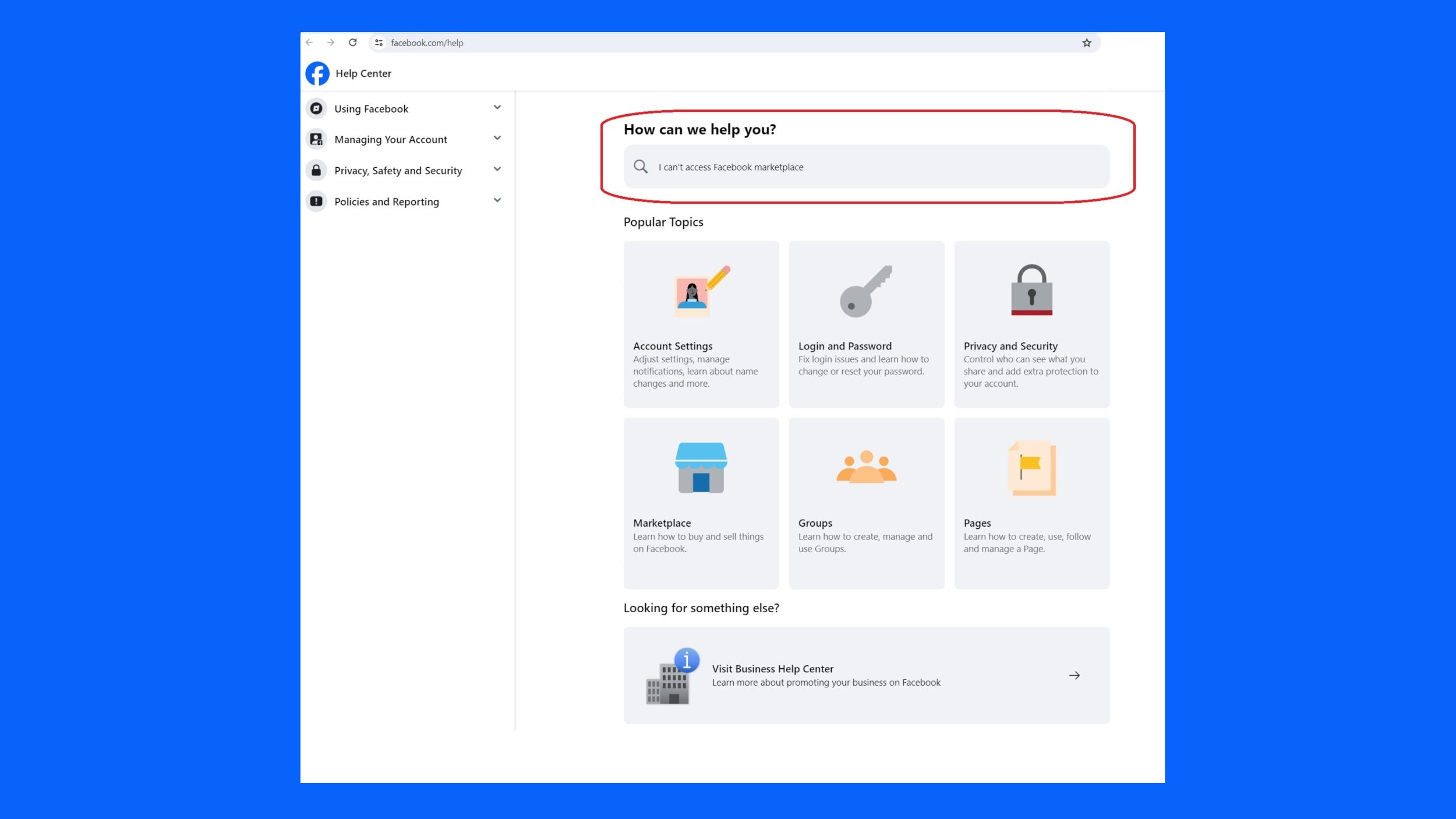Open the Marketplace topic title
The image size is (1456, 819).
662,523
